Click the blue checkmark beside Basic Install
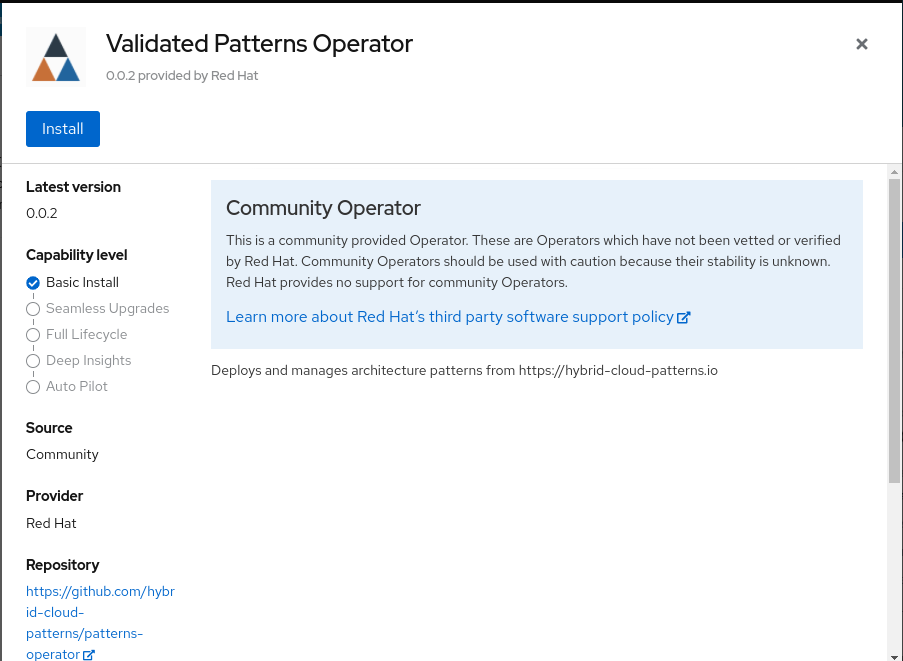903x661 pixels. (32, 282)
